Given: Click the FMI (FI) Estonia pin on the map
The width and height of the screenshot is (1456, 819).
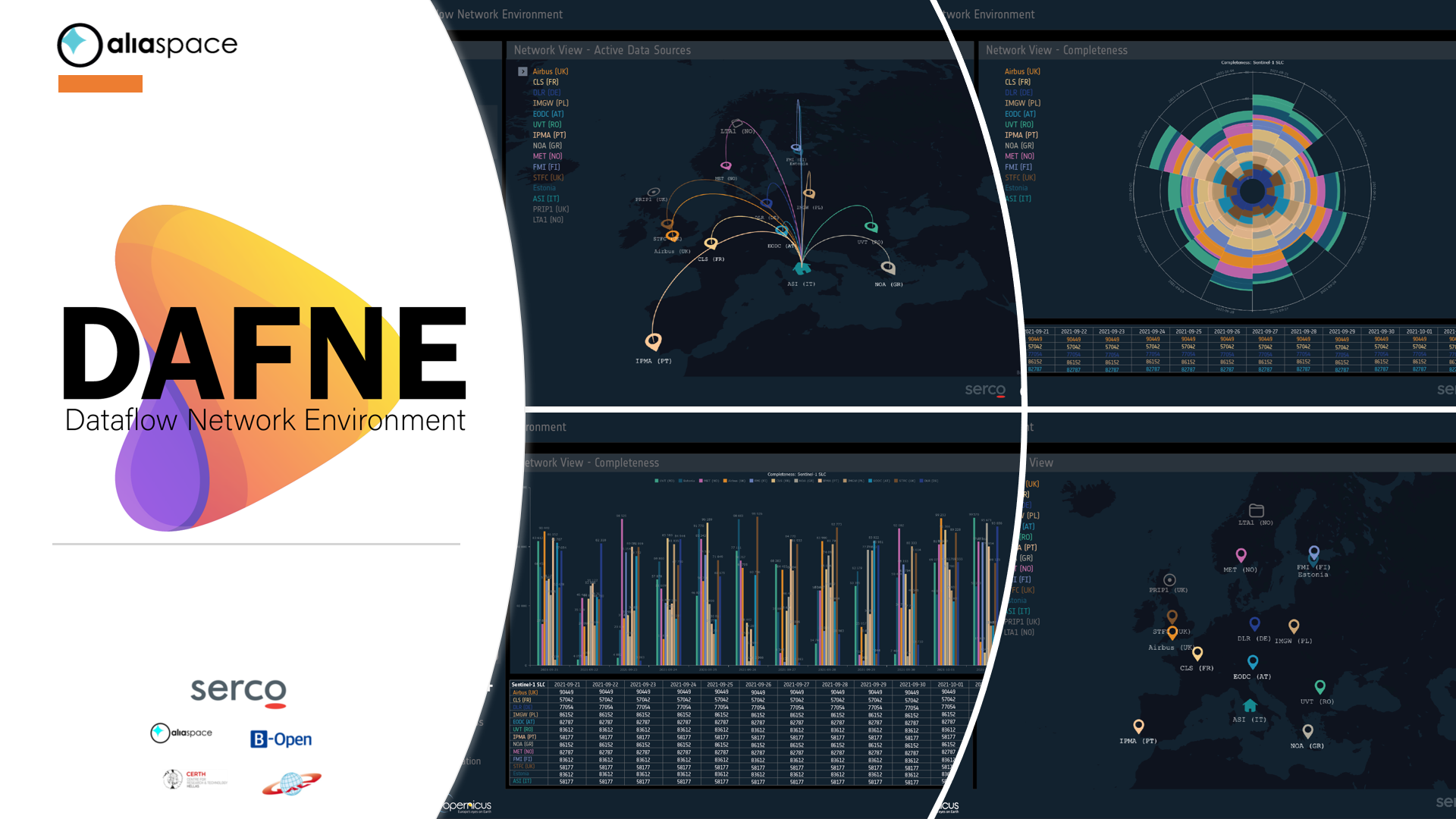Looking at the screenshot, I should (x=1314, y=551).
